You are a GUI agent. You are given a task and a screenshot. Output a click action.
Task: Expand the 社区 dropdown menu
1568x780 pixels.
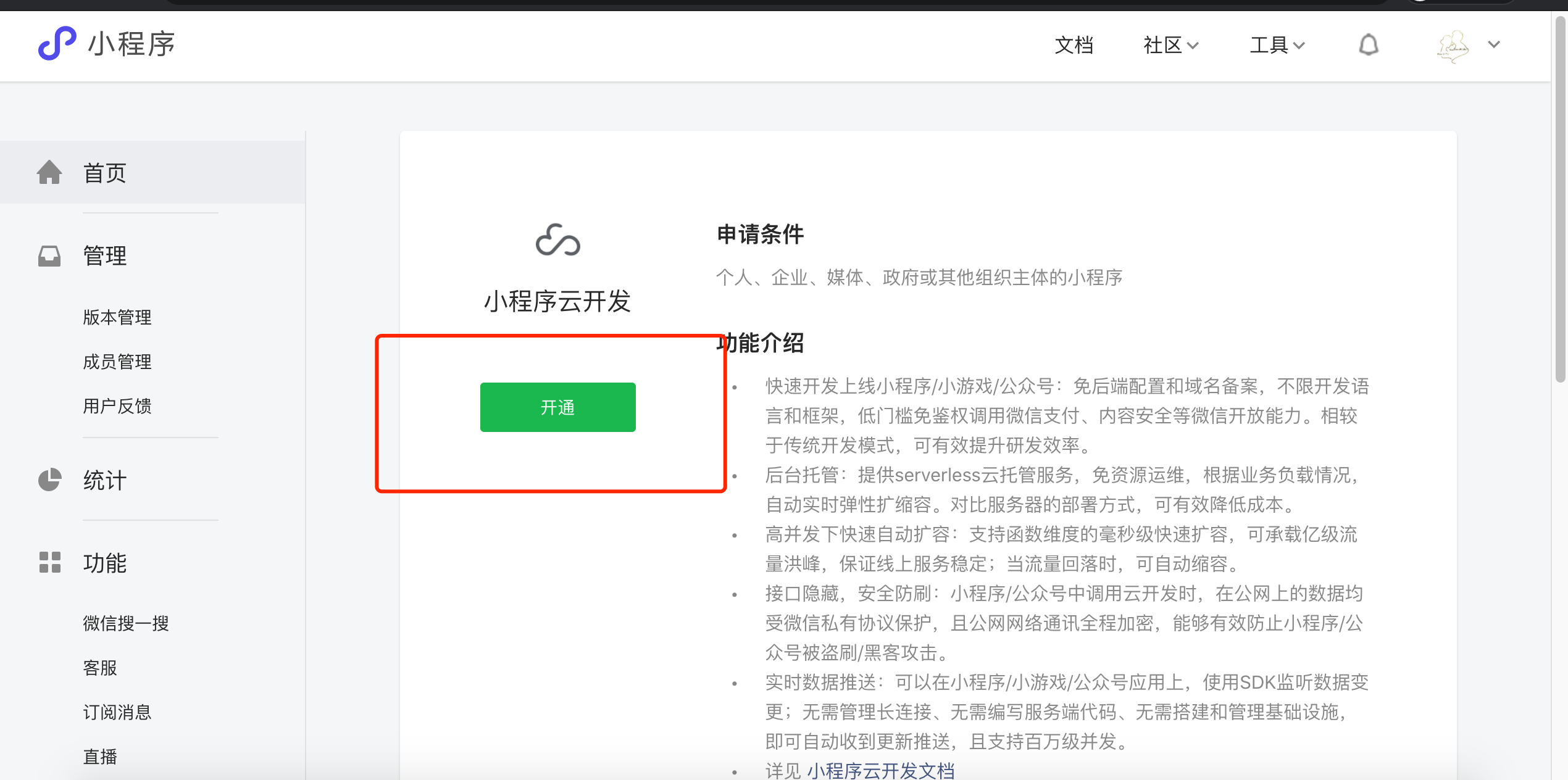[1170, 45]
